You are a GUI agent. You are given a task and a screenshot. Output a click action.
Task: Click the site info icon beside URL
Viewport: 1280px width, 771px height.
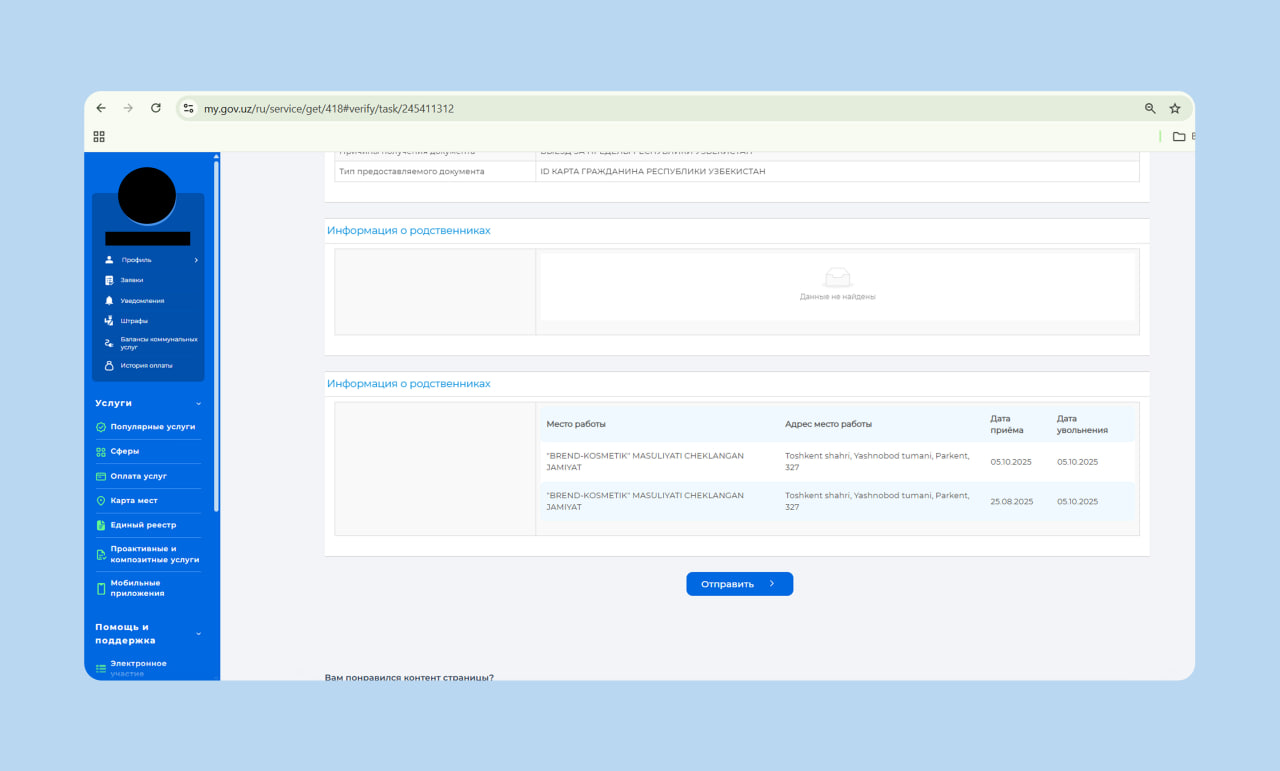(x=188, y=108)
